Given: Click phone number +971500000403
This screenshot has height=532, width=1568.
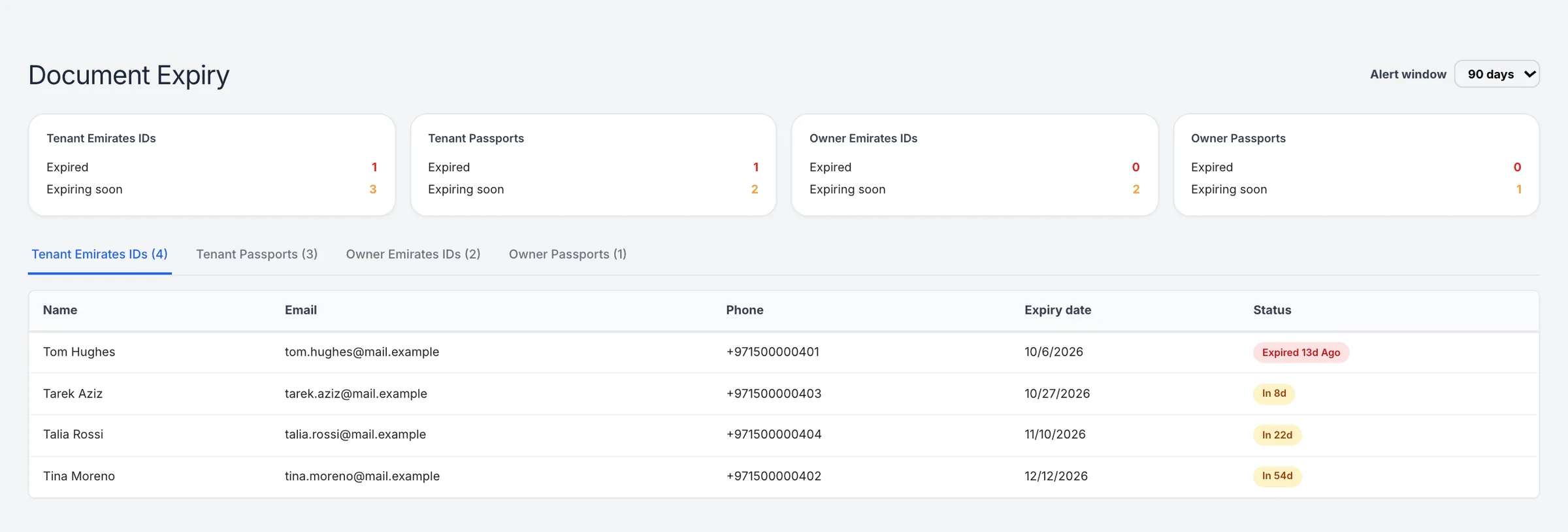Looking at the screenshot, I should point(774,394).
